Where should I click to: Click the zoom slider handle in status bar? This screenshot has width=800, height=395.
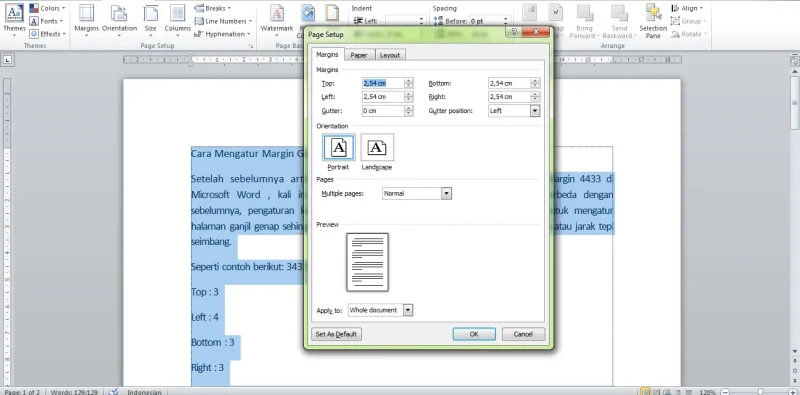coord(760,392)
